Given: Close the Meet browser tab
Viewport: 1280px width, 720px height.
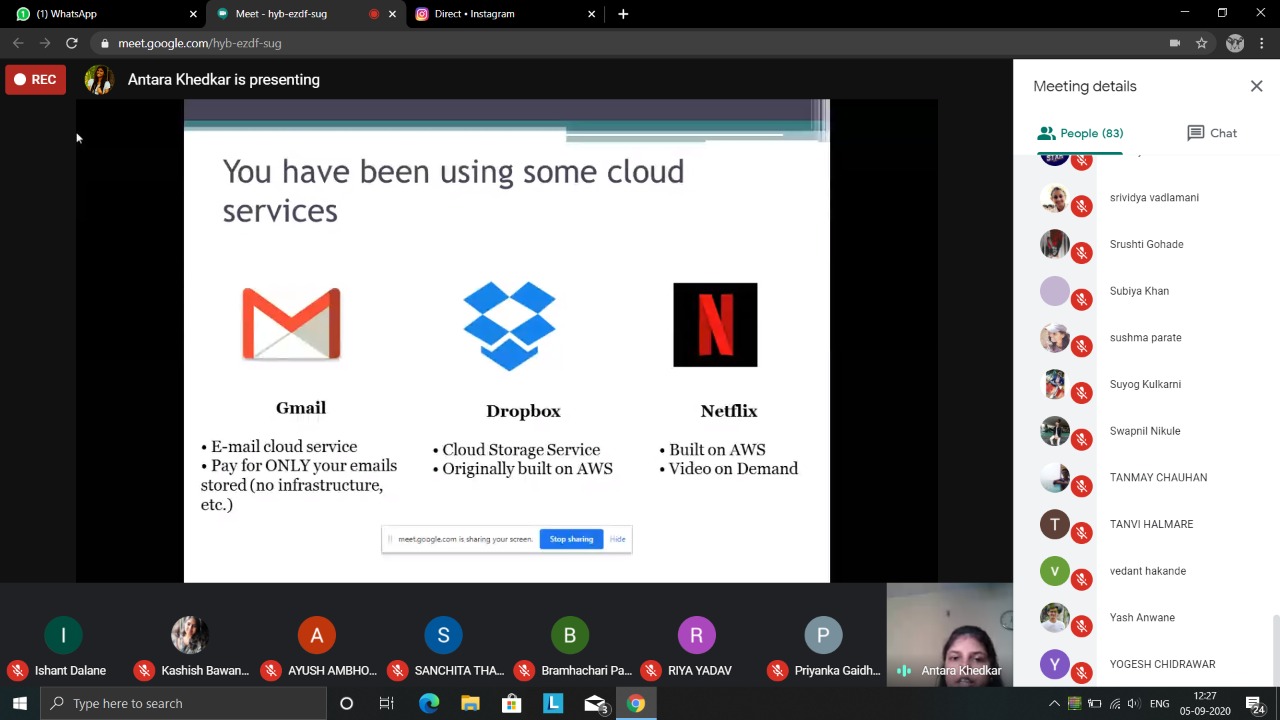Looking at the screenshot, I should [392, 14].
